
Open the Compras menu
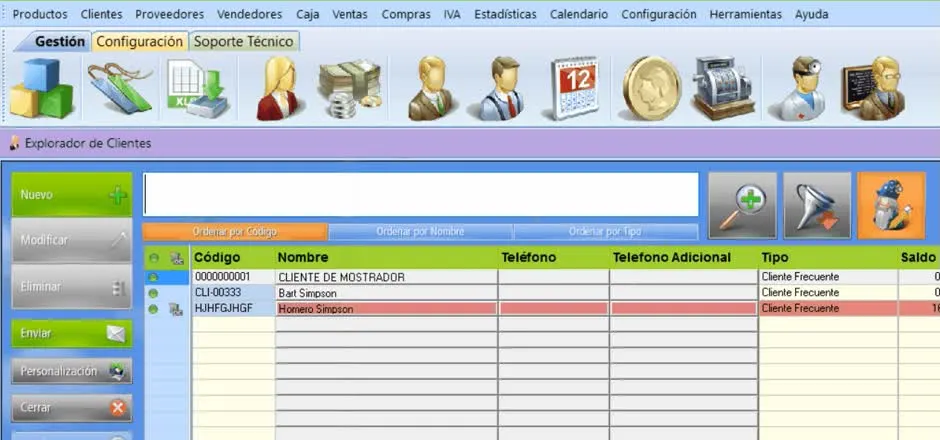[406, 14]
